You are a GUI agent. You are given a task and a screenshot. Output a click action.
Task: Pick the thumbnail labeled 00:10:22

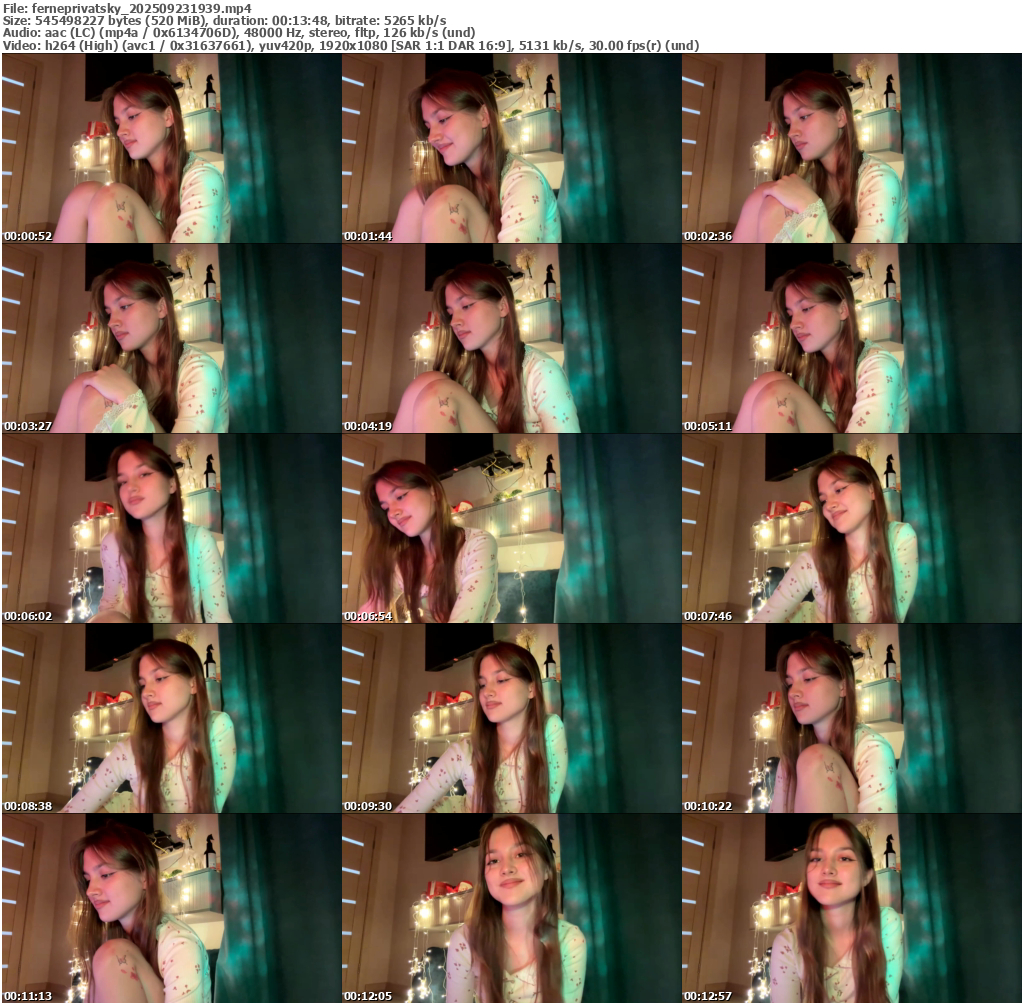(852, 718)
